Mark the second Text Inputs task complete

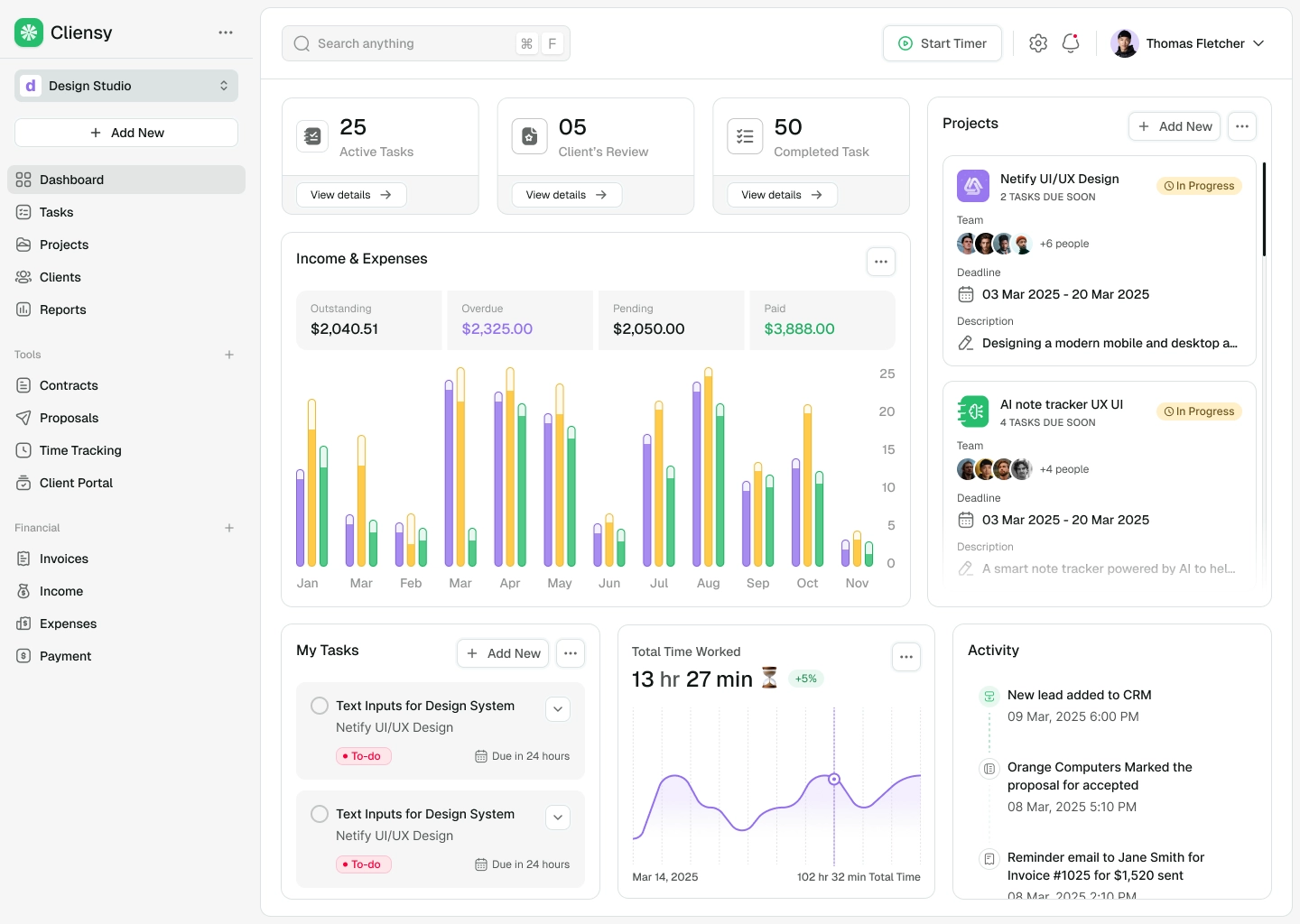pyautogui.click(x=319, y=814)
